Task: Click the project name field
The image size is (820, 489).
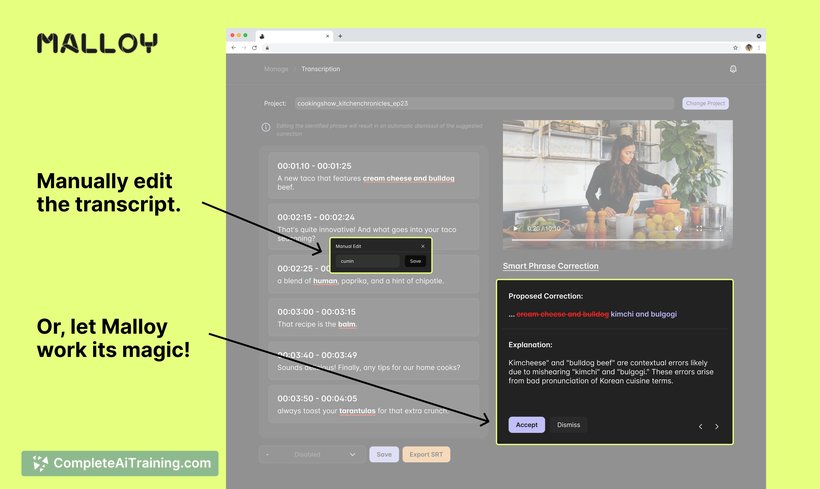Action: click(483, 104)
